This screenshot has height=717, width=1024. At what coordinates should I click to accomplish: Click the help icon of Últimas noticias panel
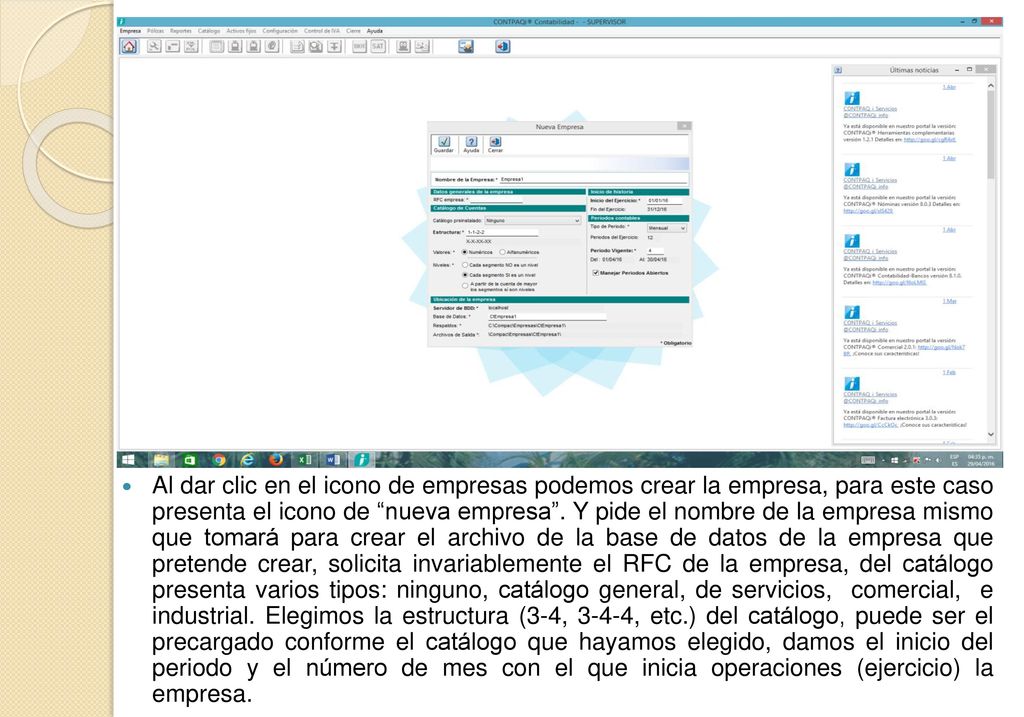click(x=839, y=70)
